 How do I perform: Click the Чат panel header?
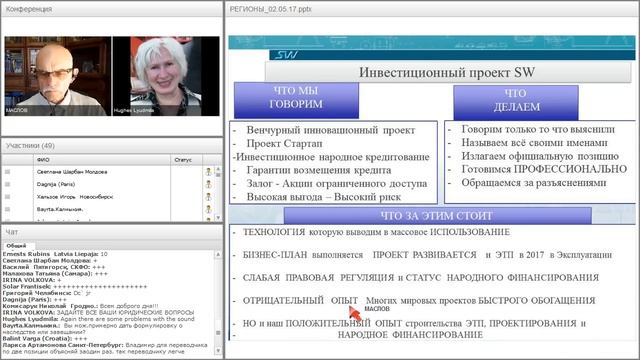[x=112, y=232]
